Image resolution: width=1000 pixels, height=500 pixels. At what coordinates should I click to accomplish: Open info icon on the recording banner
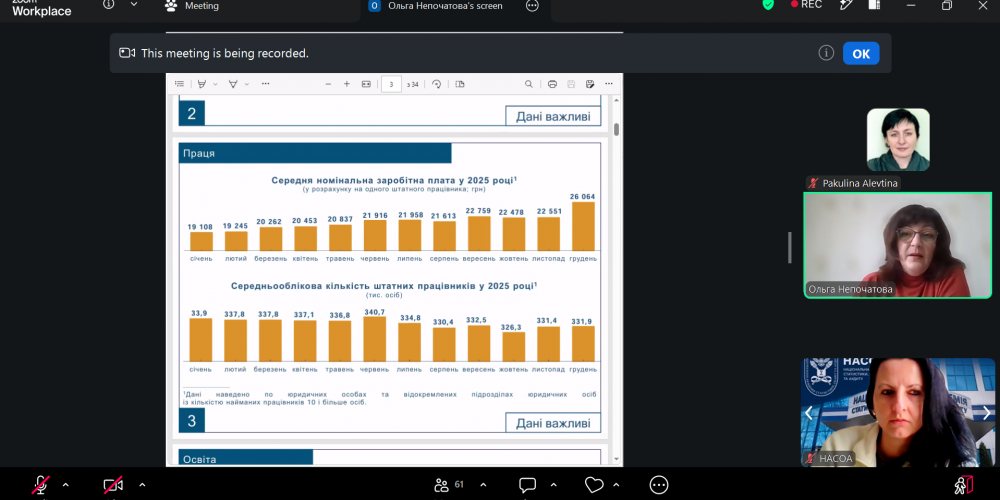[827, 53]
